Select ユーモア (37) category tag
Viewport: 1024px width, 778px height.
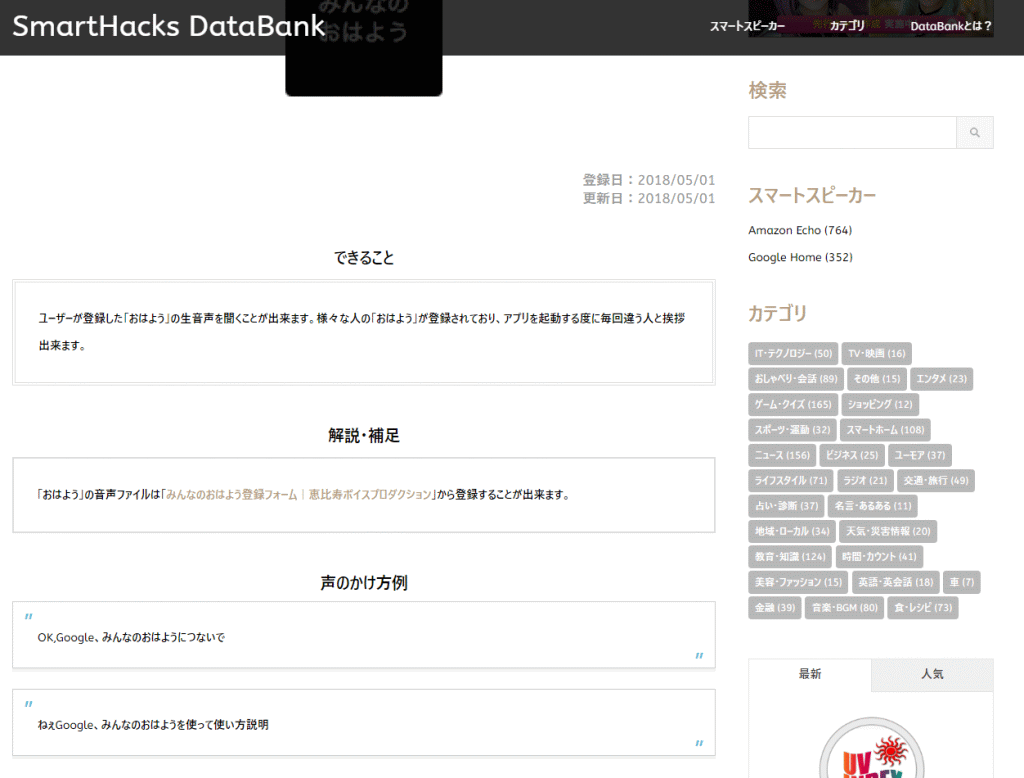click(x=920, y=455)
